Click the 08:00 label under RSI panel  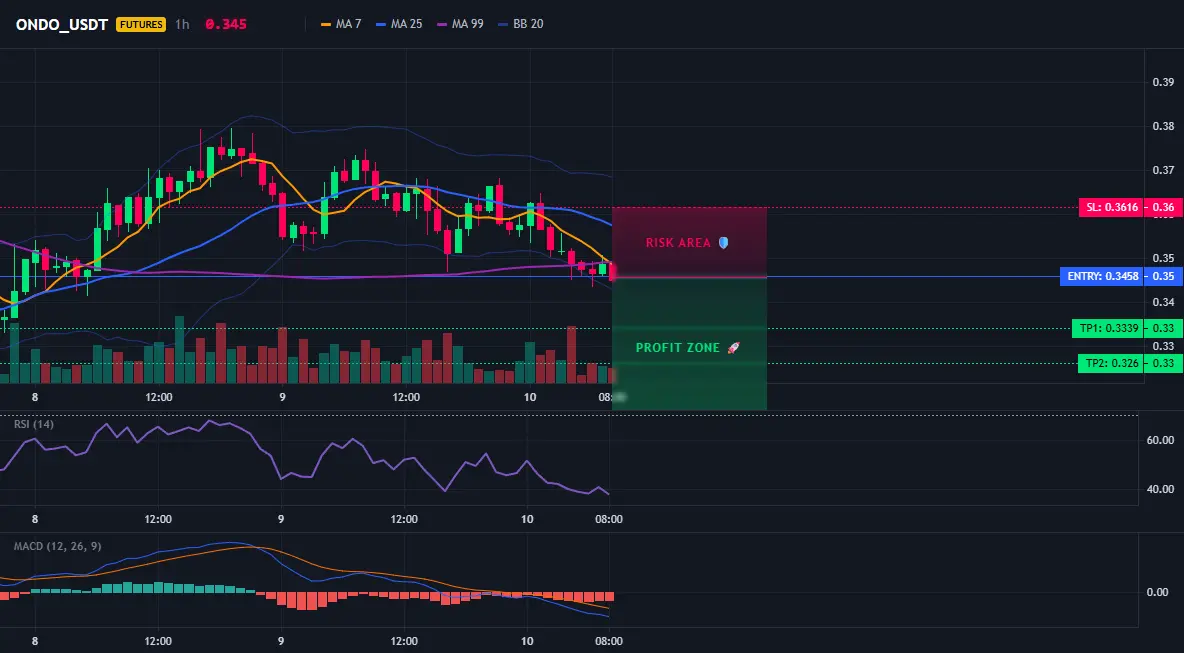tap(609, 519)
